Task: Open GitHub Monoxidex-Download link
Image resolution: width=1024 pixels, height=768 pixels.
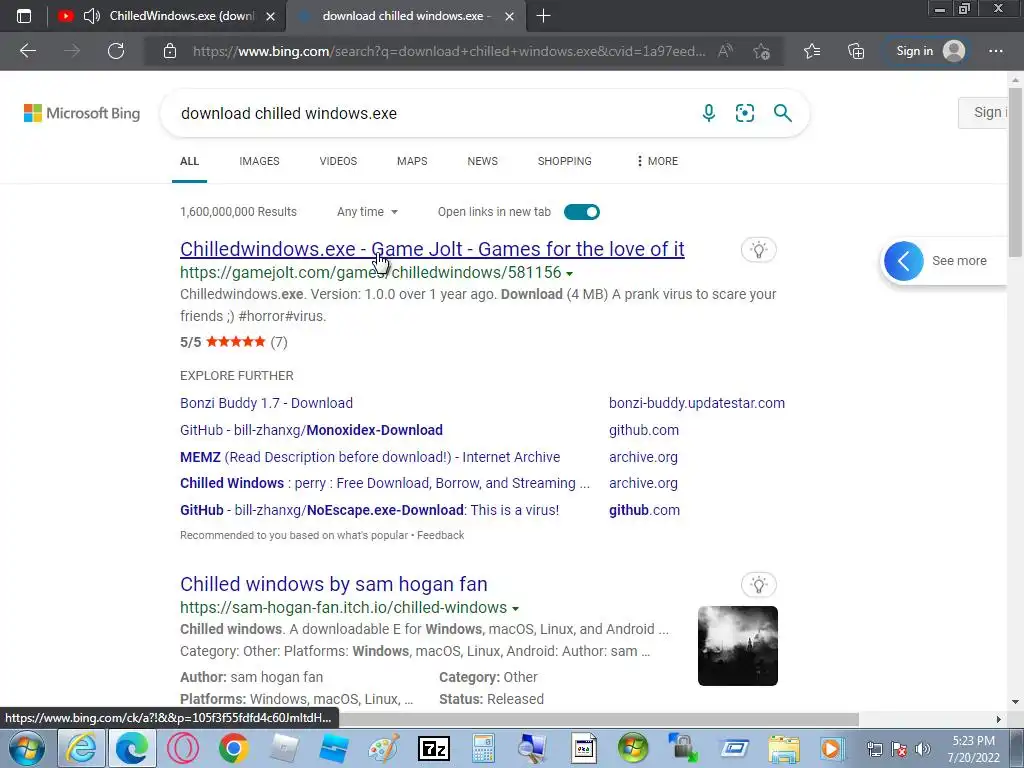Action: point(312,430)
